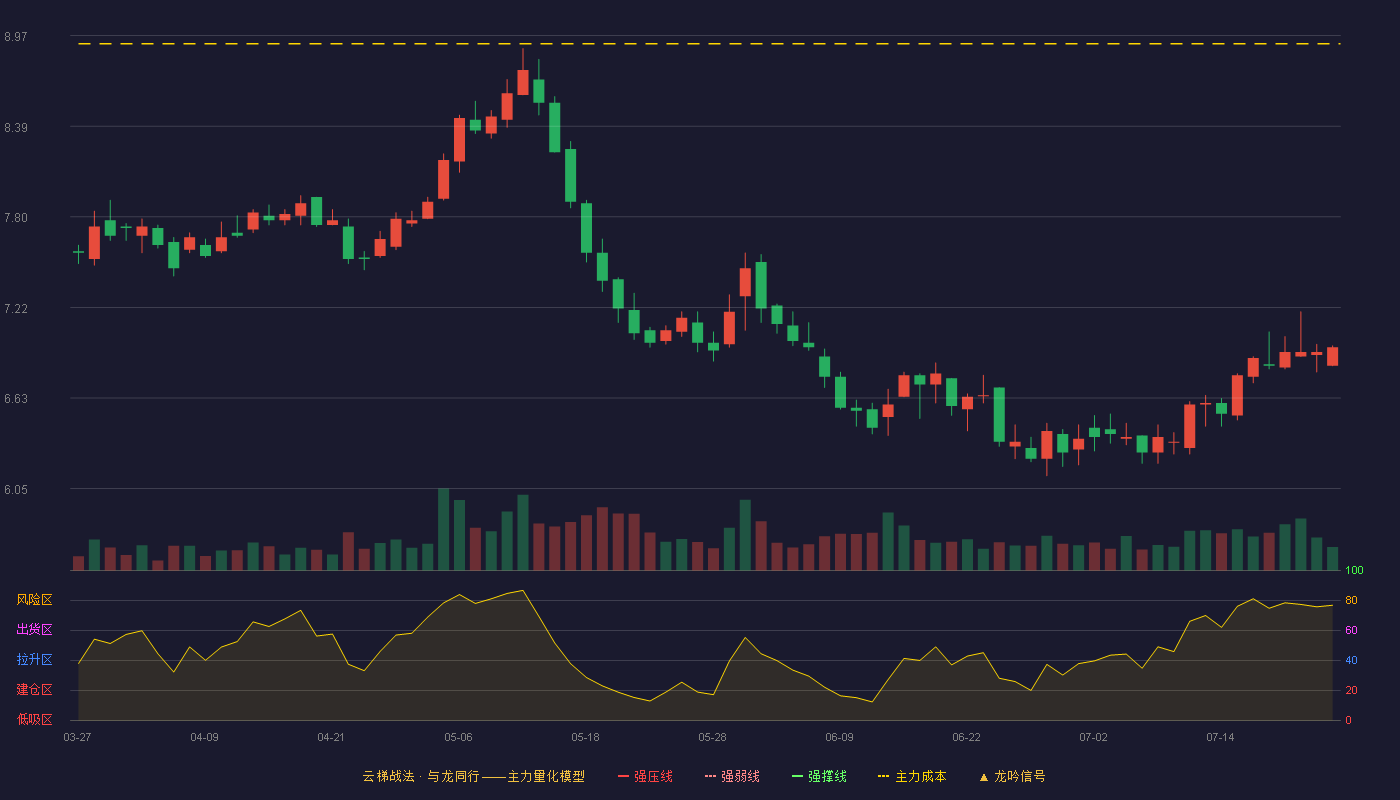Toggle the 龙吟信号 legend entry
Image resolution: width=1400 pixels, height=800 pixels.
click(x=1011, y=776)
